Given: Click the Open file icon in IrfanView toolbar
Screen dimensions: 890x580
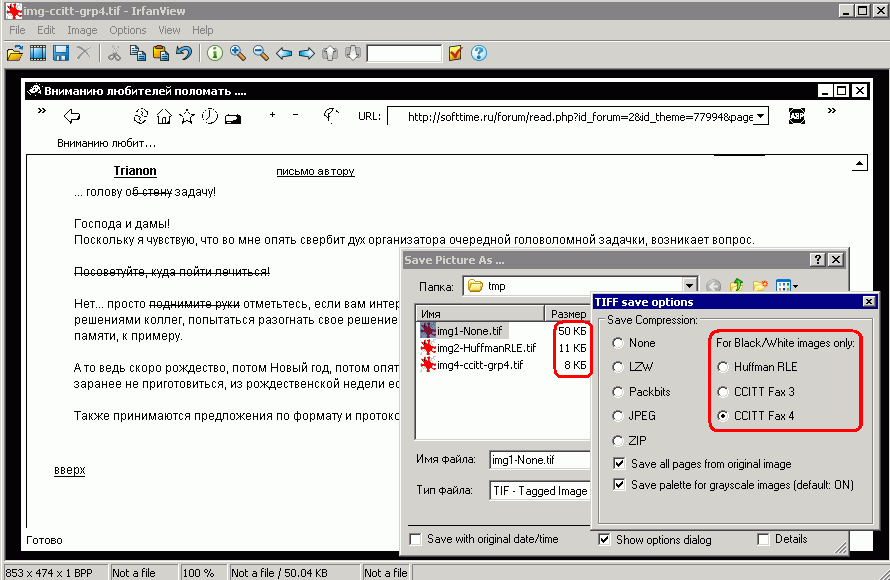Looking at the screenshot, I should 15,53.
